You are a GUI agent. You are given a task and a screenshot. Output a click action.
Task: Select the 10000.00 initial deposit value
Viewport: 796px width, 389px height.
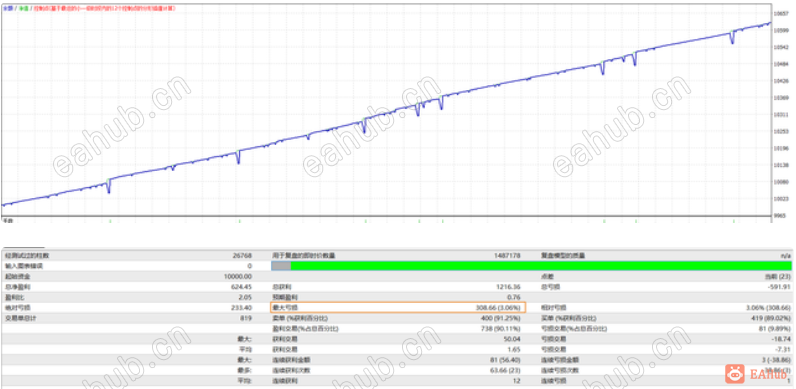point(239,276)
